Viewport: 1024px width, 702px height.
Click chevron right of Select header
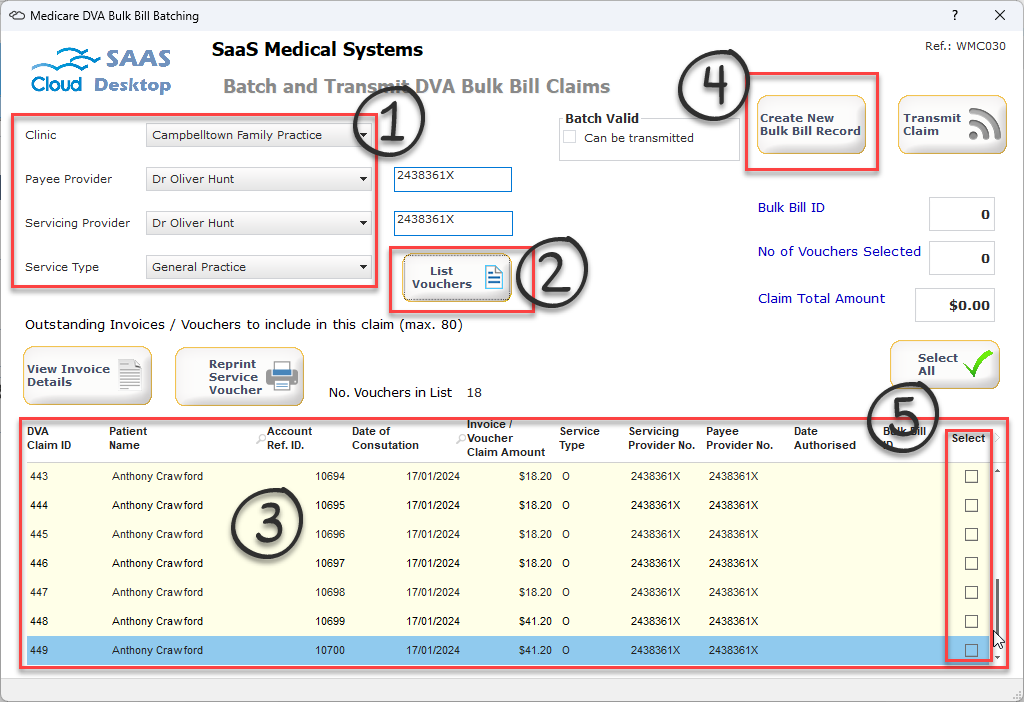tap(997, 438)
